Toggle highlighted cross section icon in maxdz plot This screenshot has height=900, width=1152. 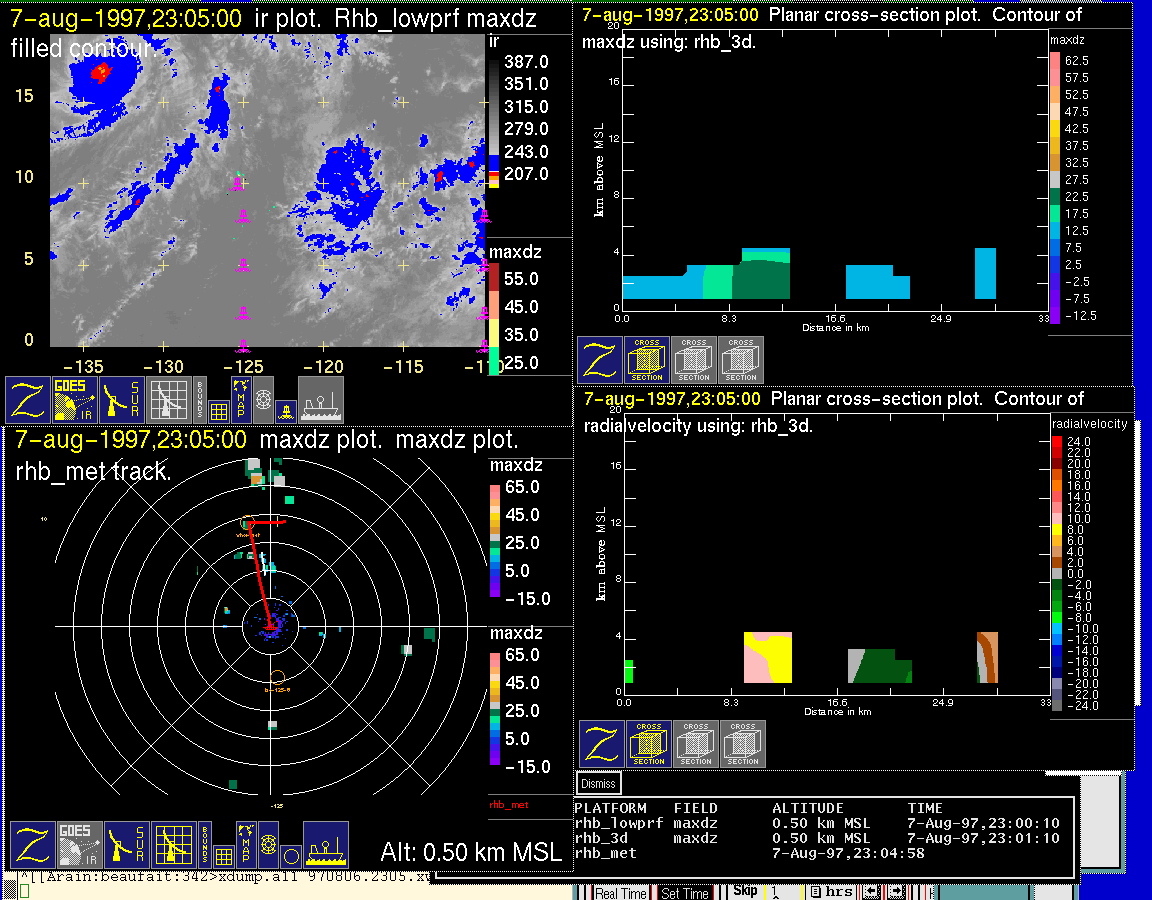(647, 360)
